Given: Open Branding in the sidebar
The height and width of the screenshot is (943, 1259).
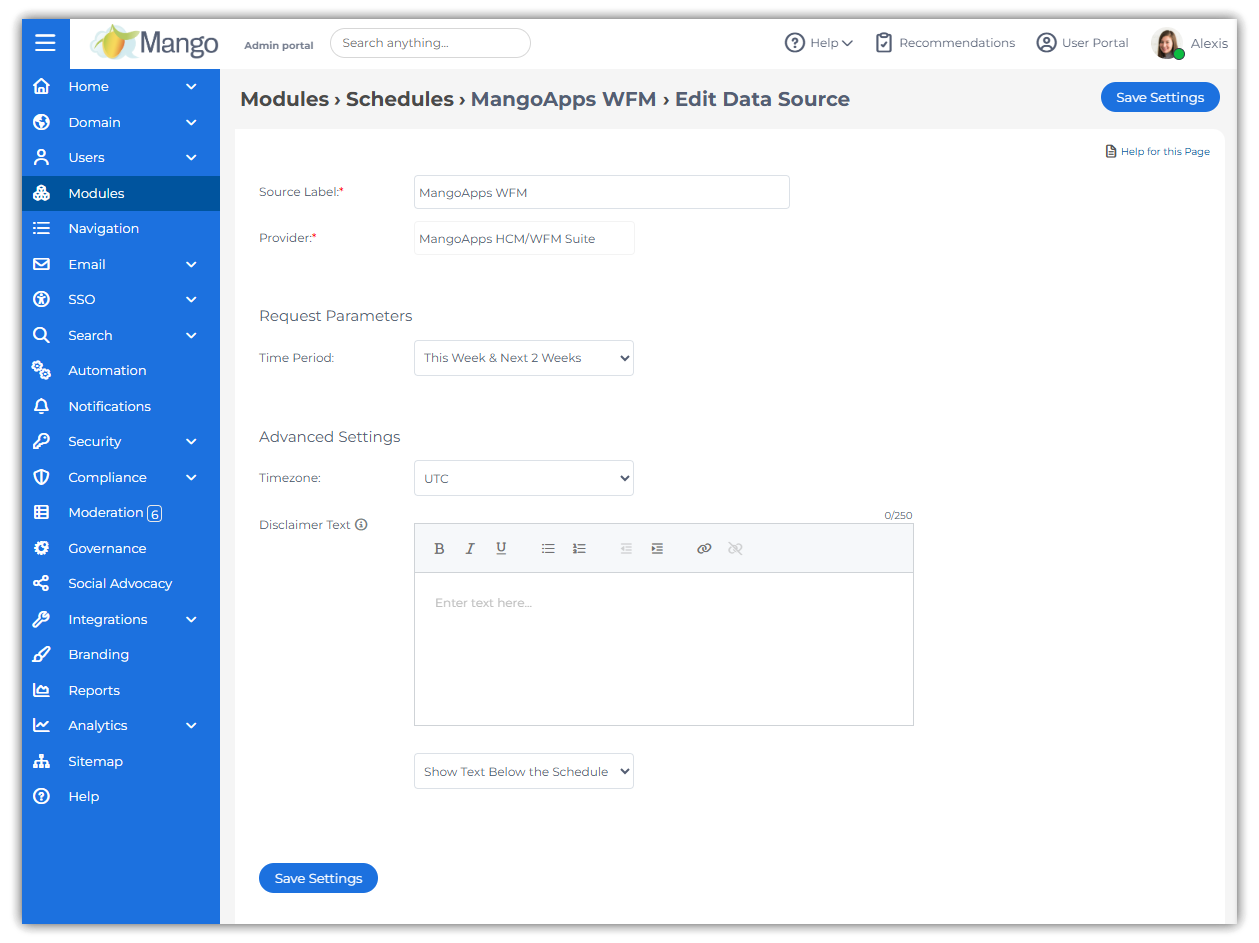Looking at the screenshot, I should [98, 655].
